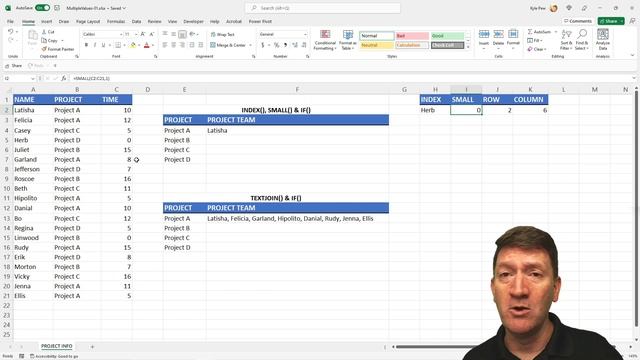Switch to the Formulas tab
640x360 pixels.
116,21
